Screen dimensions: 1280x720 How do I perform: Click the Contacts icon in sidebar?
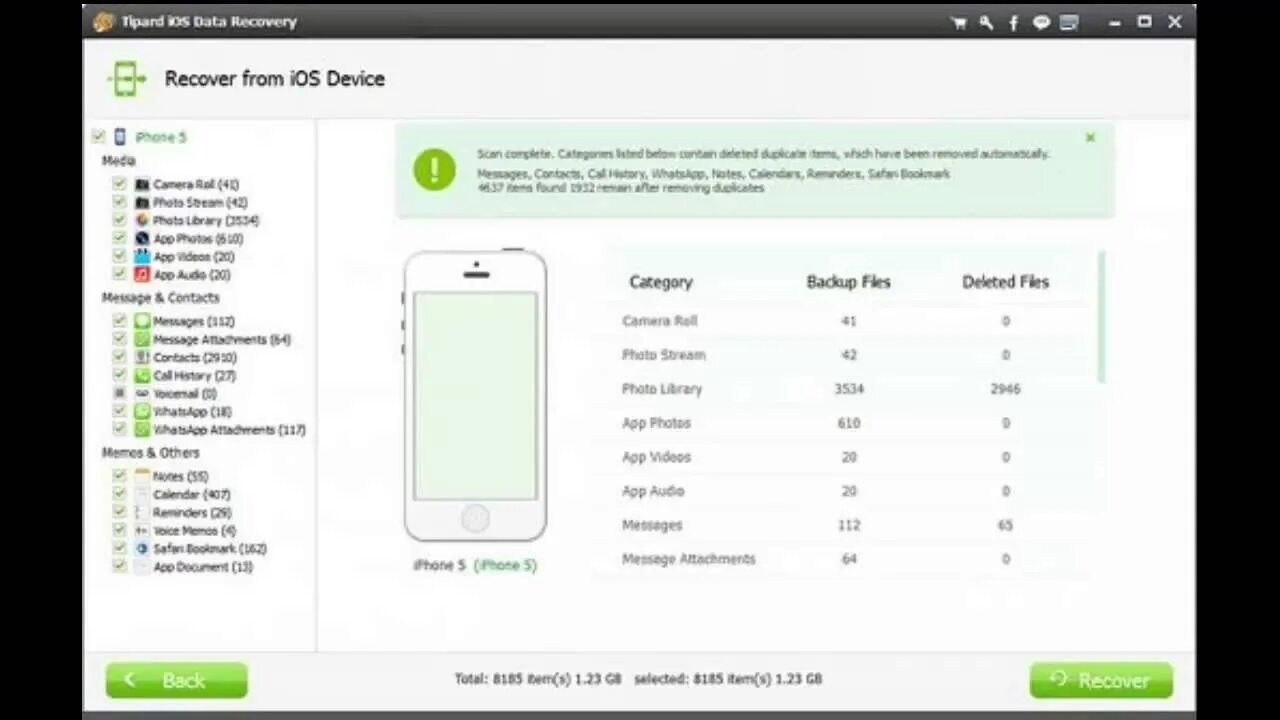(143, 358)
